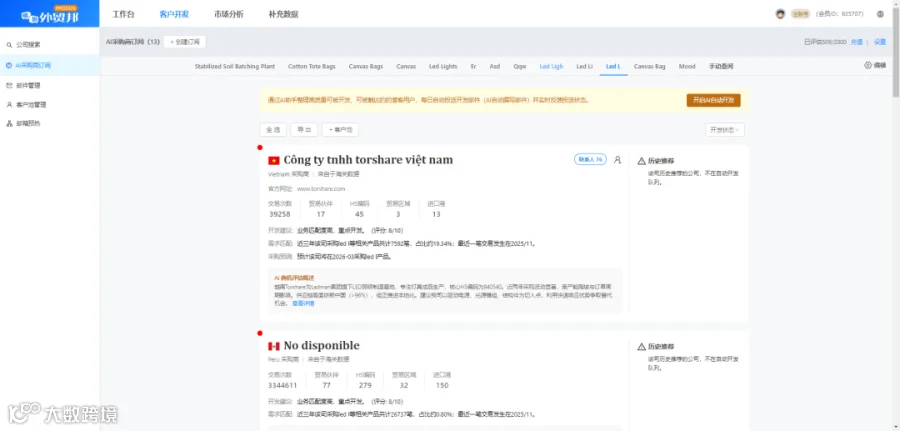This screenshot has width=900, height=431.
Task: Click the 主账号 badge
Action: tap(800, 14)
